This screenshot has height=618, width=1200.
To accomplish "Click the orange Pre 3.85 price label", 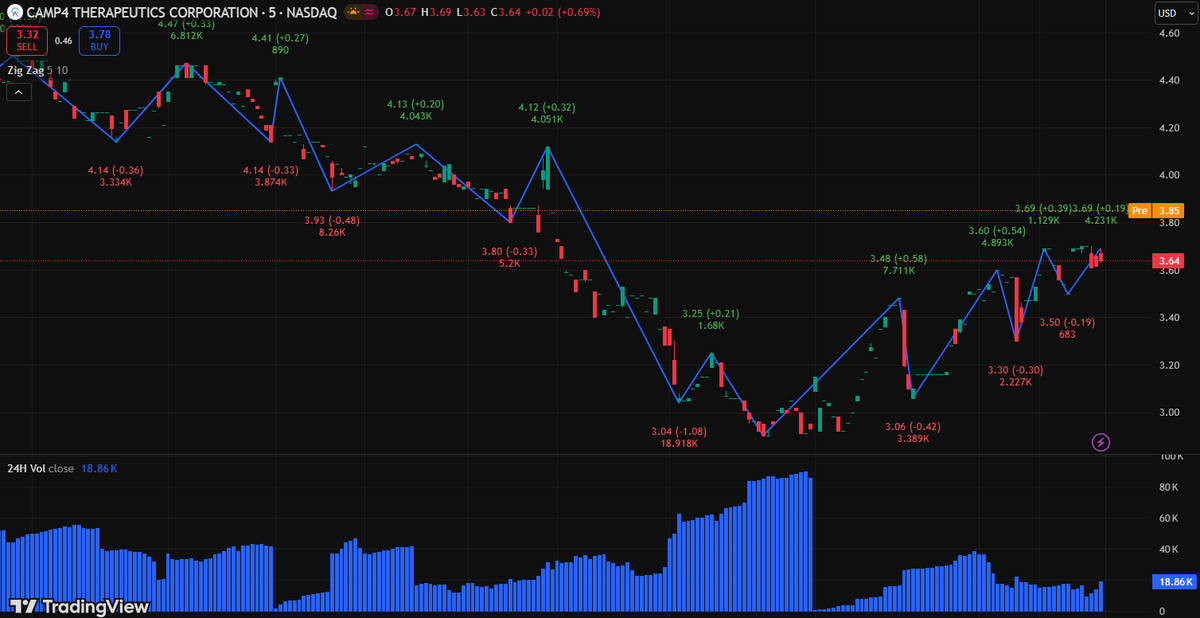I will pyautogui.click(x=1155, y=211).
